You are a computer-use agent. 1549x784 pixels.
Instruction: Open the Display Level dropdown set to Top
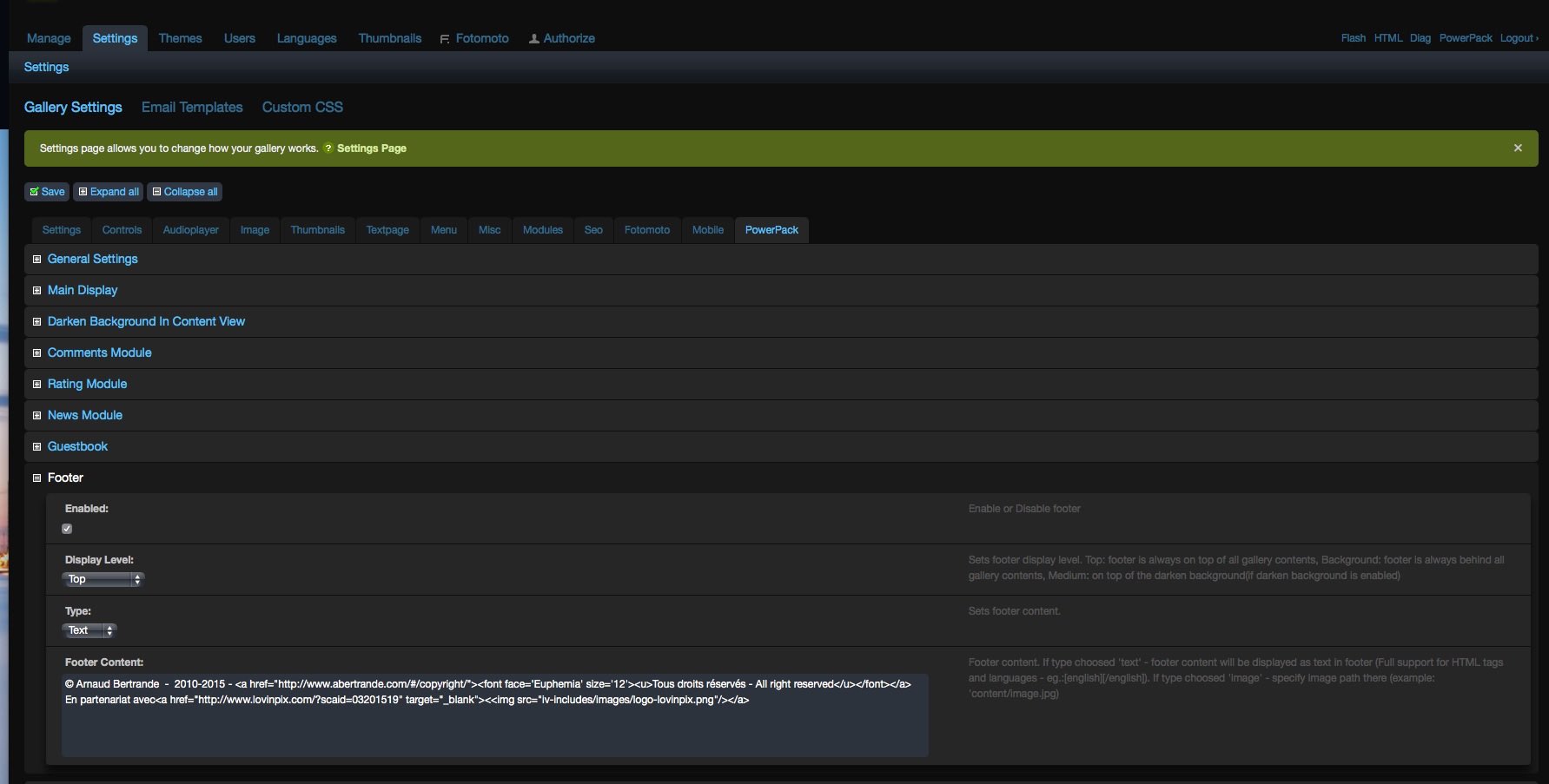[x=103, y=579]
